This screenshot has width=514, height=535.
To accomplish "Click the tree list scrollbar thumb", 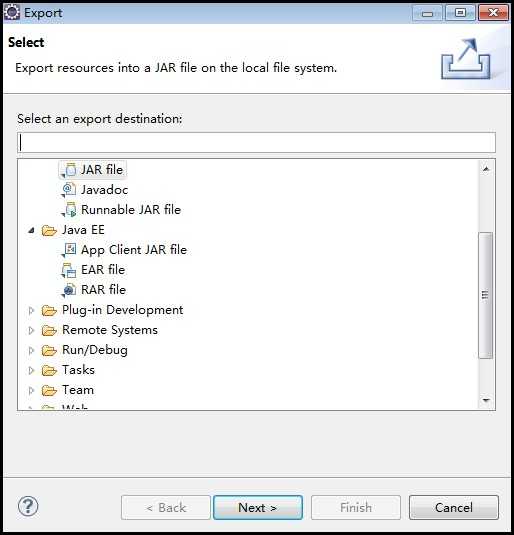I will pyautogui.click(x=486, y=295).
